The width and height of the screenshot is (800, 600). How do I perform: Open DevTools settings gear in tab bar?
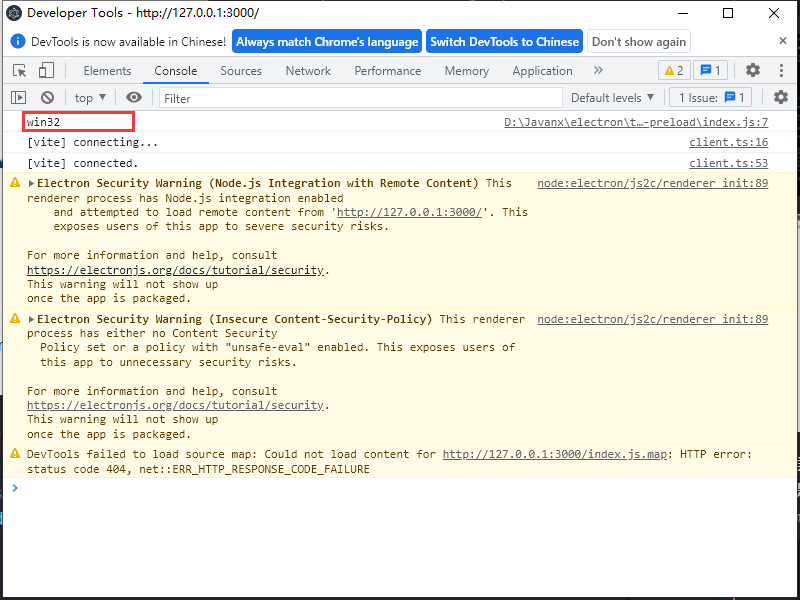(753, 70)
